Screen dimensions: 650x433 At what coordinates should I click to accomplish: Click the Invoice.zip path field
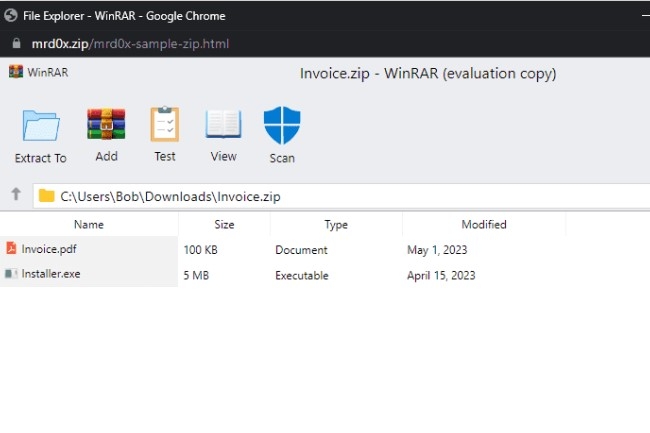[342, 196]
